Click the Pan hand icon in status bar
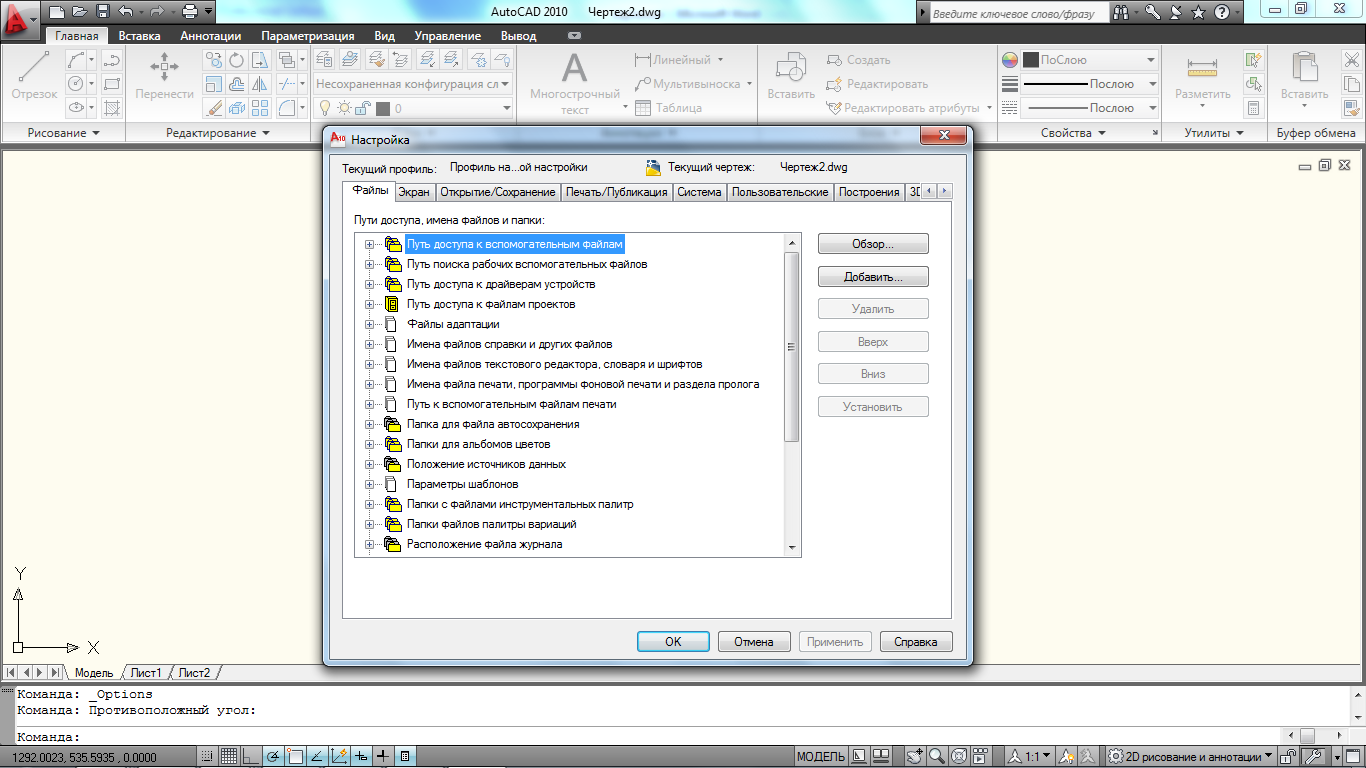 pyautogui.click(x=914, y=757)
